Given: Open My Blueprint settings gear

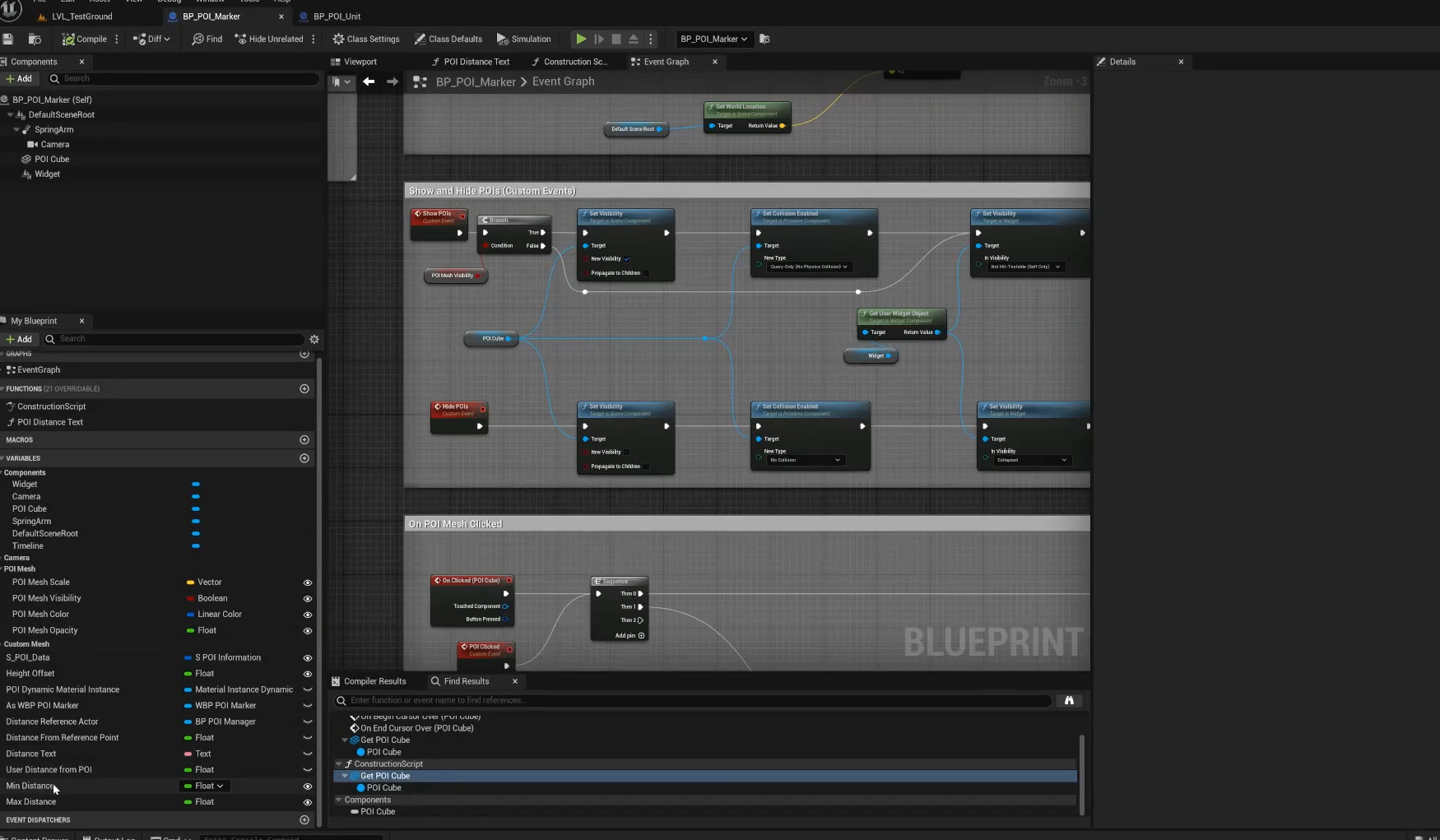Looking at the screenshot, I should (314, 339).
